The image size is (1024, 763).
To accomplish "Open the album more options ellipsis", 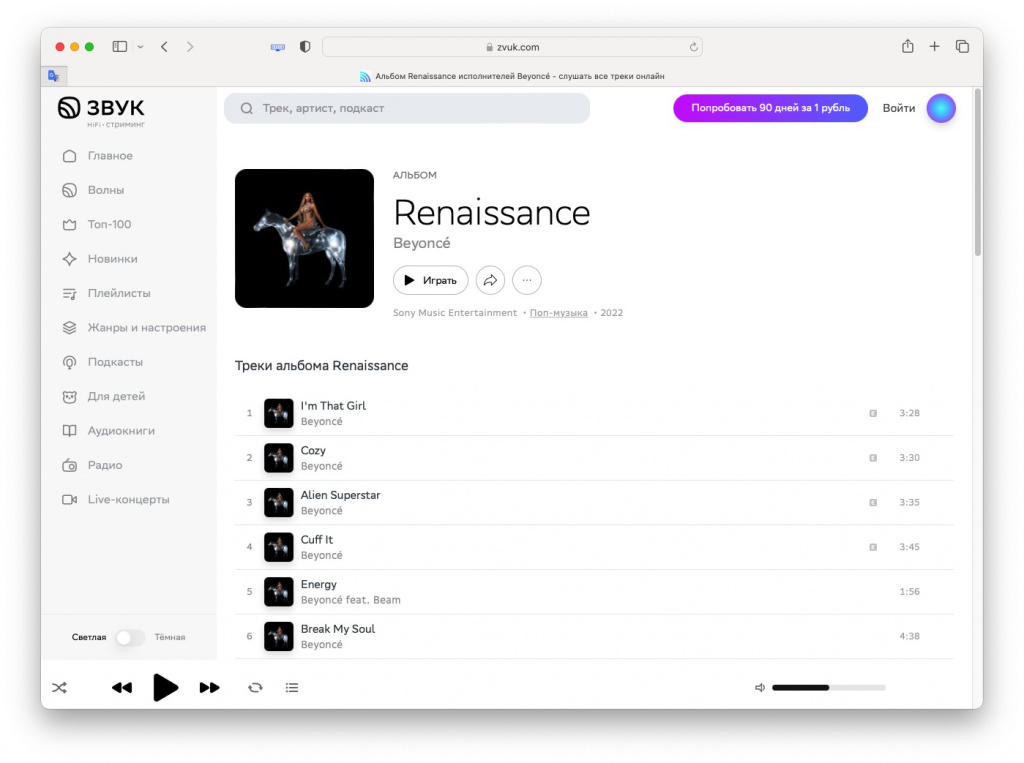I will [x=527, y=280].
